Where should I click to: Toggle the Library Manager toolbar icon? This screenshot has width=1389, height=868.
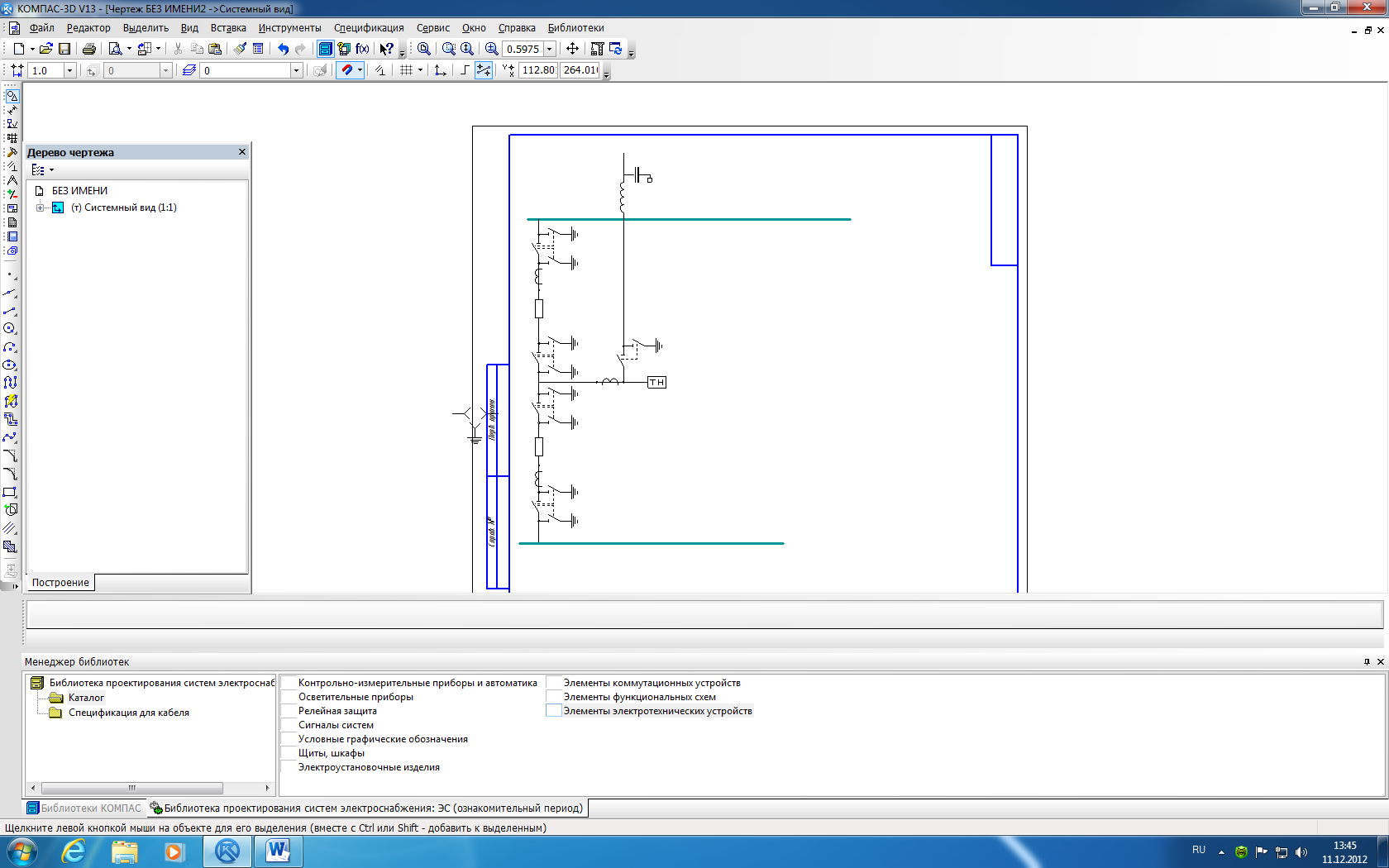pyautogui.click(x=326, y=49)
